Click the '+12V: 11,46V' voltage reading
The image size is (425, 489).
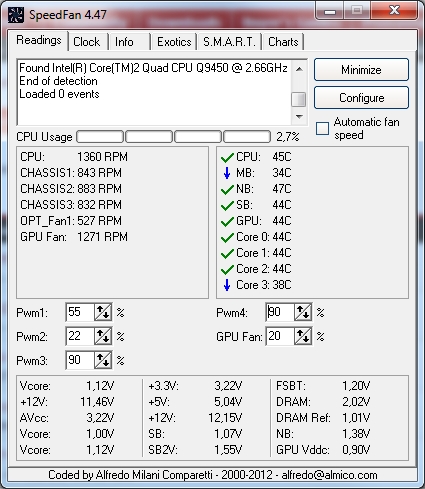click(x=67, y=402)
